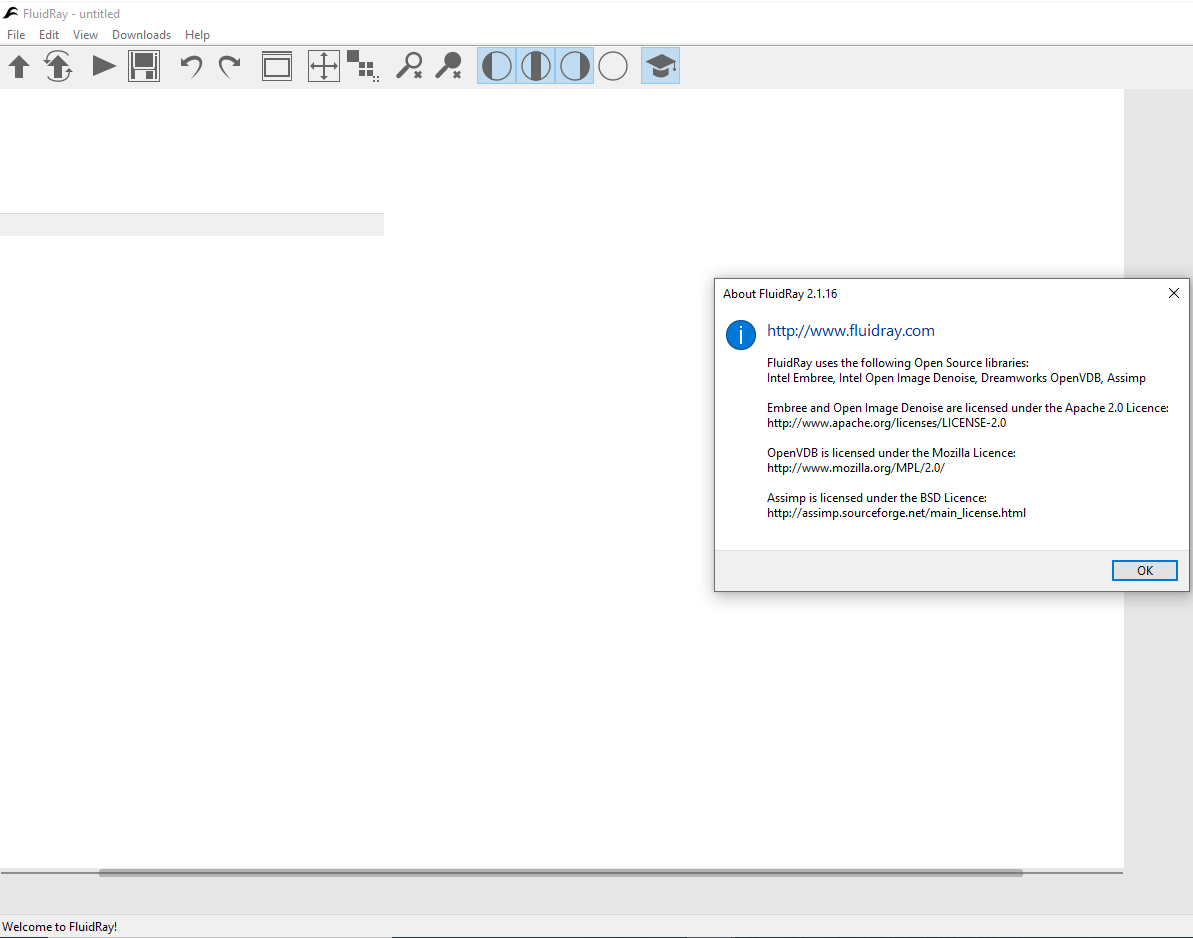Image resolution: width=1193 pixels, height=938 pixels.
Task: Click the undo arrow icon
Action: pos(191,67)
